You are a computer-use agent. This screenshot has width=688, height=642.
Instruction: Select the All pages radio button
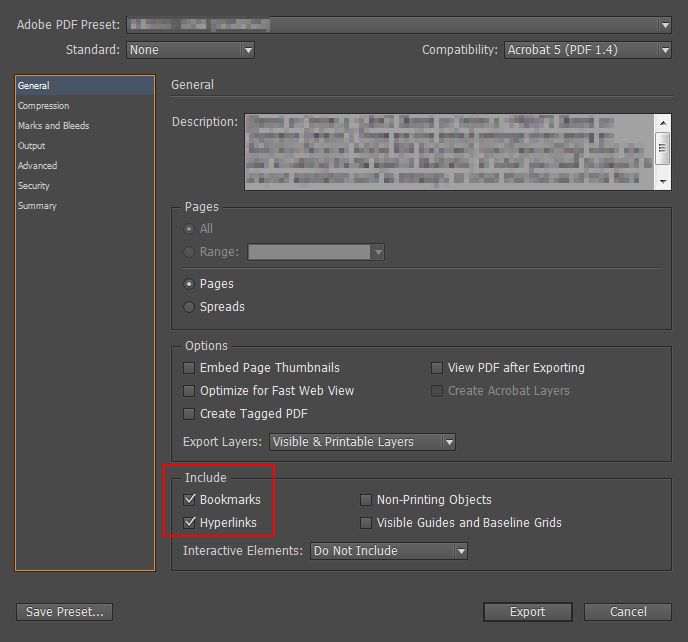tap(189, 229)
